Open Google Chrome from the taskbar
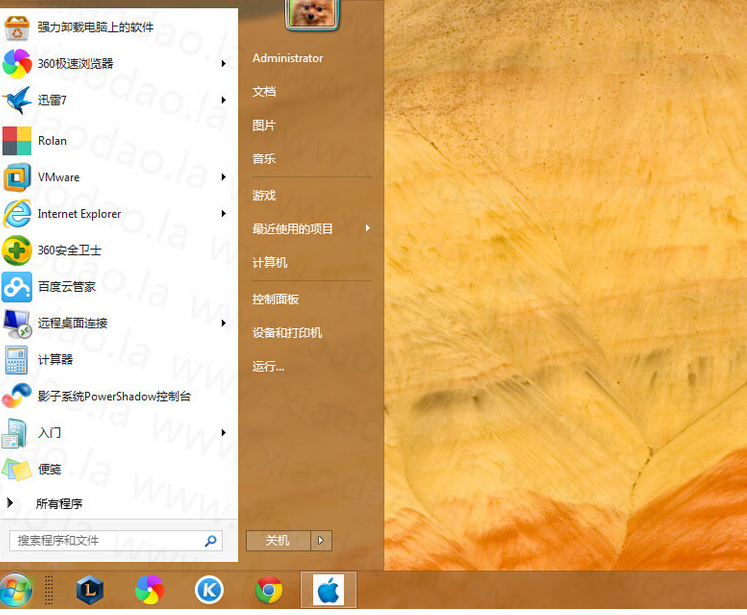This screenshot has width=747, height=615. pos(269,590)
